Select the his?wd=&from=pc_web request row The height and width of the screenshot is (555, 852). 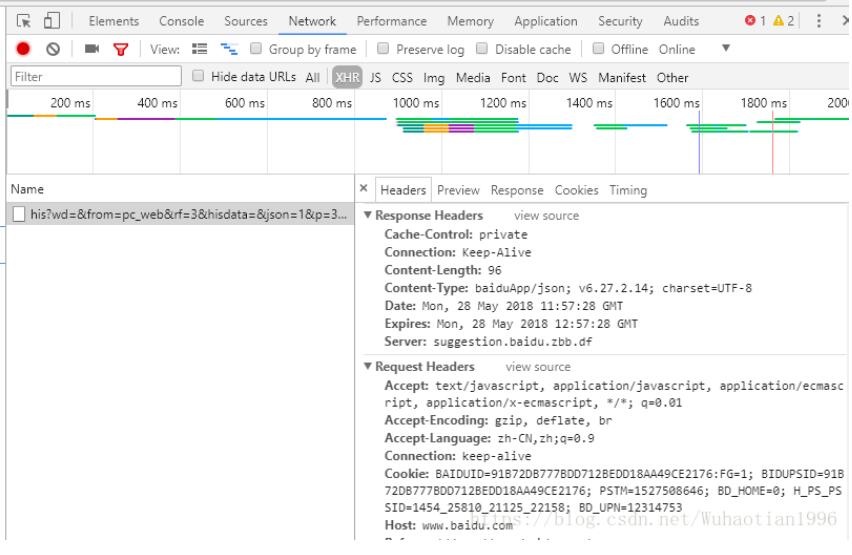[180, 214]
